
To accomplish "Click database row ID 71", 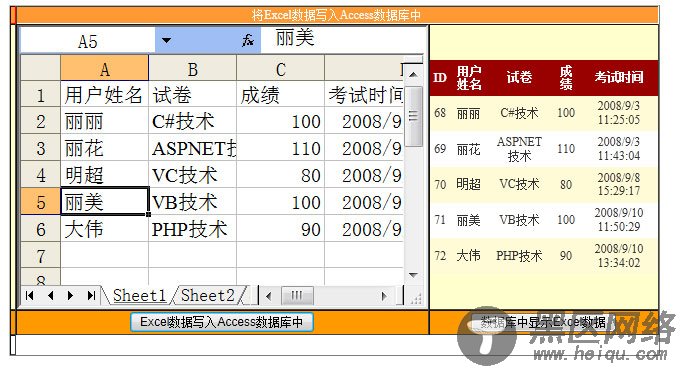I will tap(544, 220).
